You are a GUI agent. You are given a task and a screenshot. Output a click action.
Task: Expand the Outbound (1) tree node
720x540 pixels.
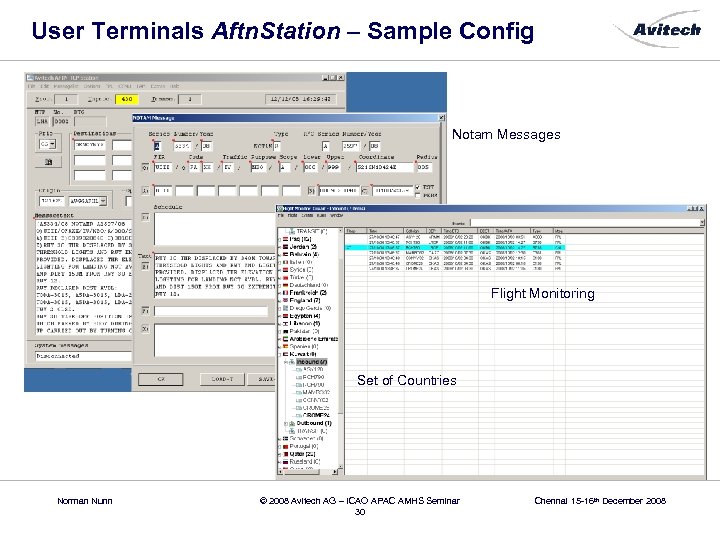pos(286,423)
